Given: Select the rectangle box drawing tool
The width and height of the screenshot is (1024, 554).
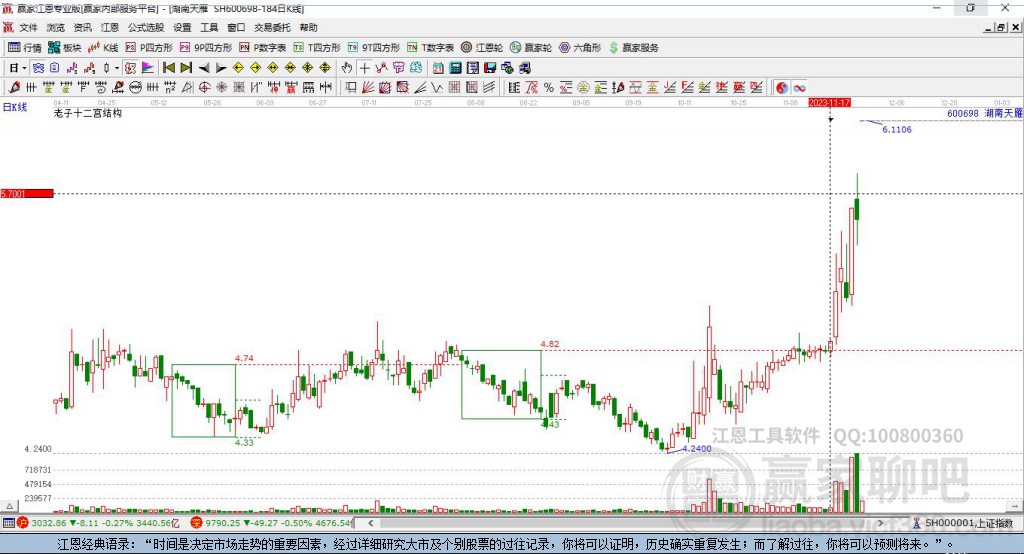Looking at the screenshot, I should [x=349, y=88].
